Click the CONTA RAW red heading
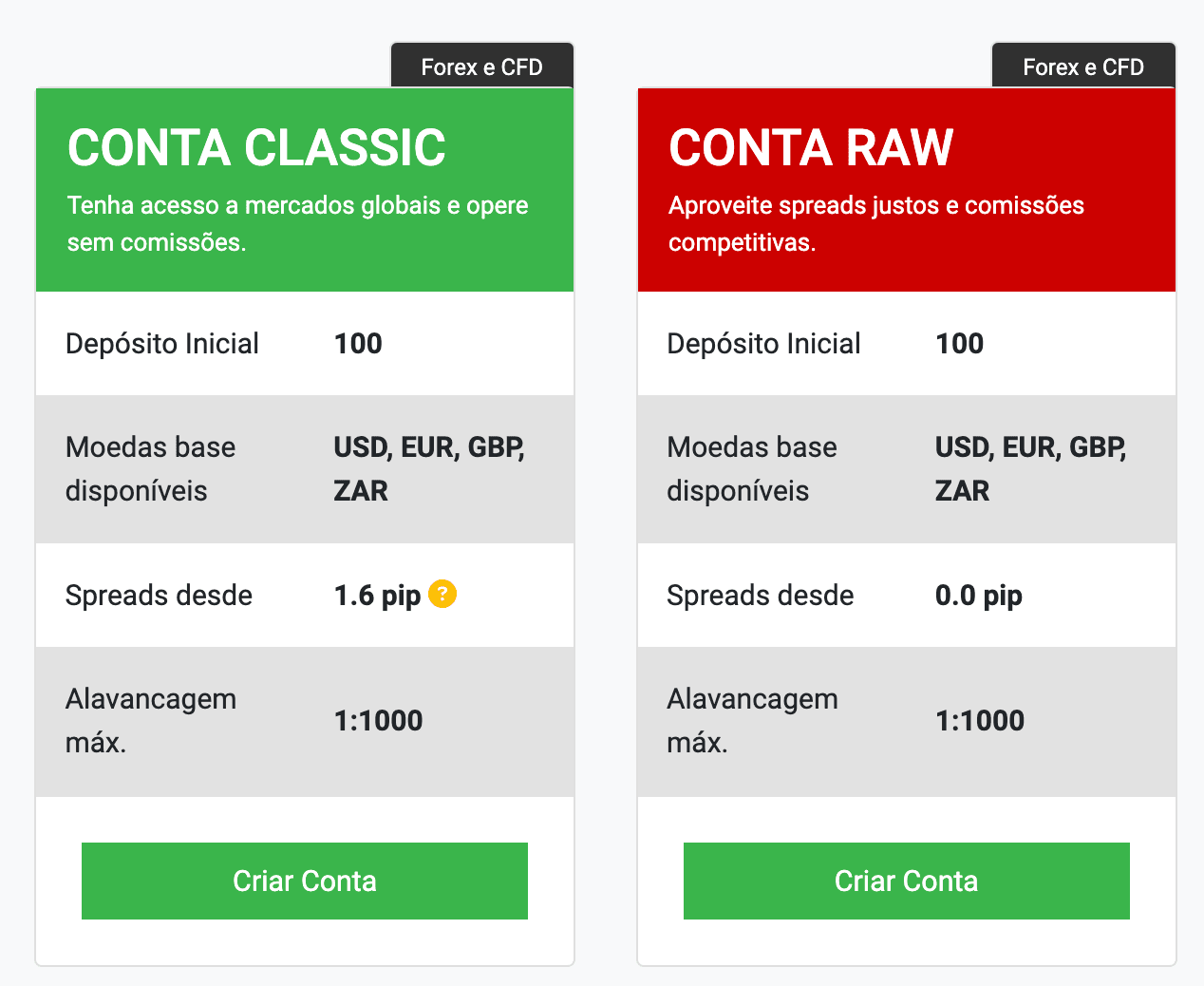The width and height of the screenshot is (1204, 986). 811,148
